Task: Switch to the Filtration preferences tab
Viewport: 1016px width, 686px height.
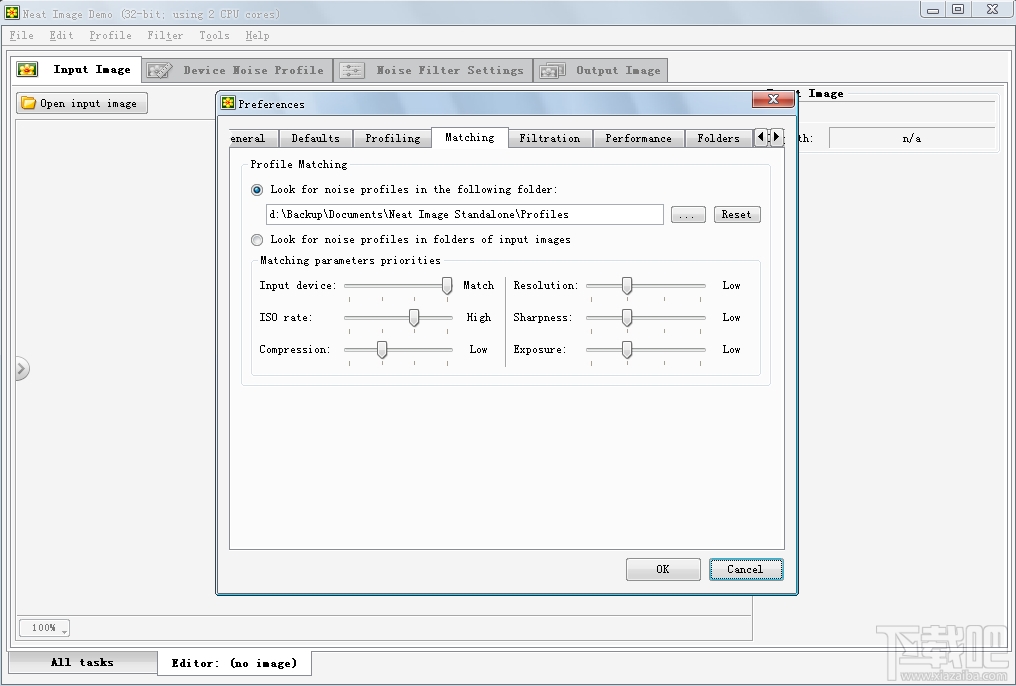Action: click(x=549, y=138)
